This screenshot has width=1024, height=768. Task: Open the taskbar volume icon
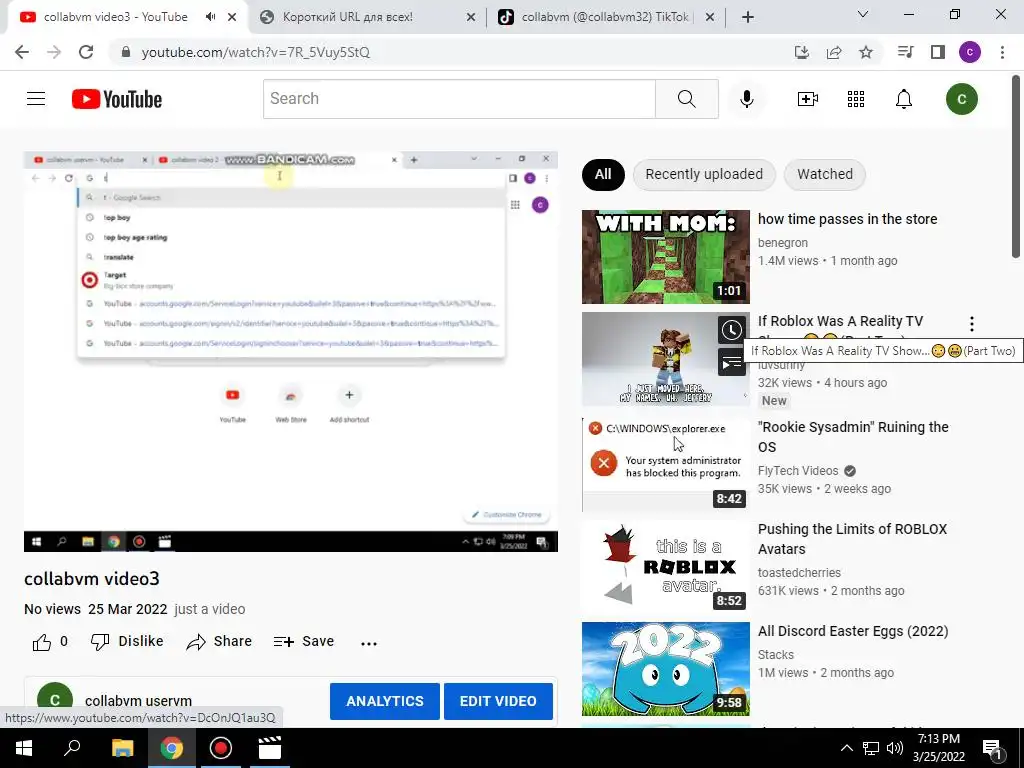[x=895, y=748]
